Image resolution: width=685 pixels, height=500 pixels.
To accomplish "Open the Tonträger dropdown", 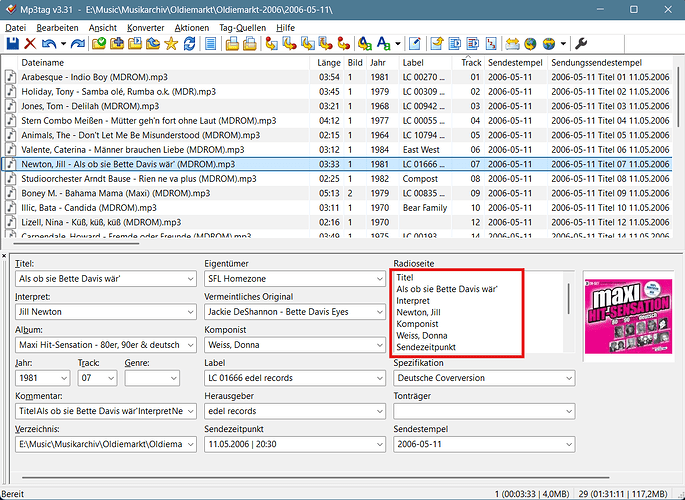I will pos(569,411).
